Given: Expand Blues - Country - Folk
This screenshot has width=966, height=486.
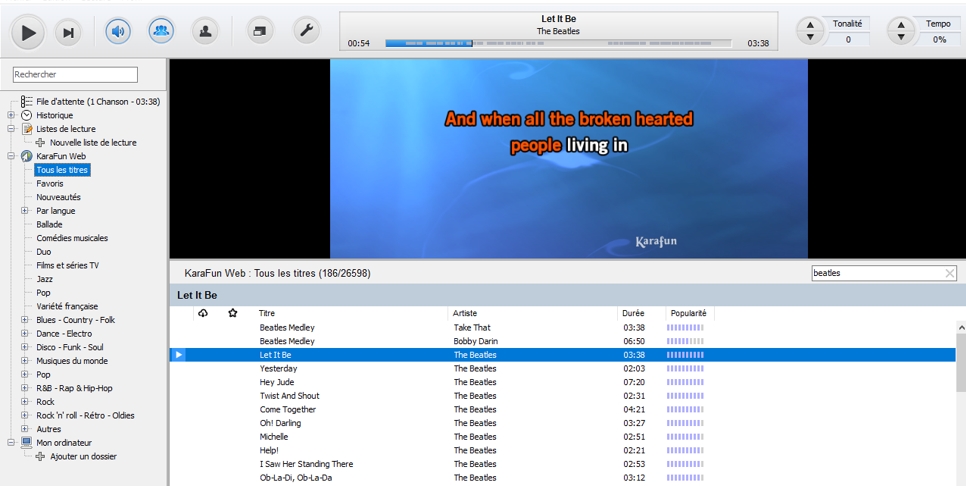Looking at the screenshot, I should (x=25, y=320).
